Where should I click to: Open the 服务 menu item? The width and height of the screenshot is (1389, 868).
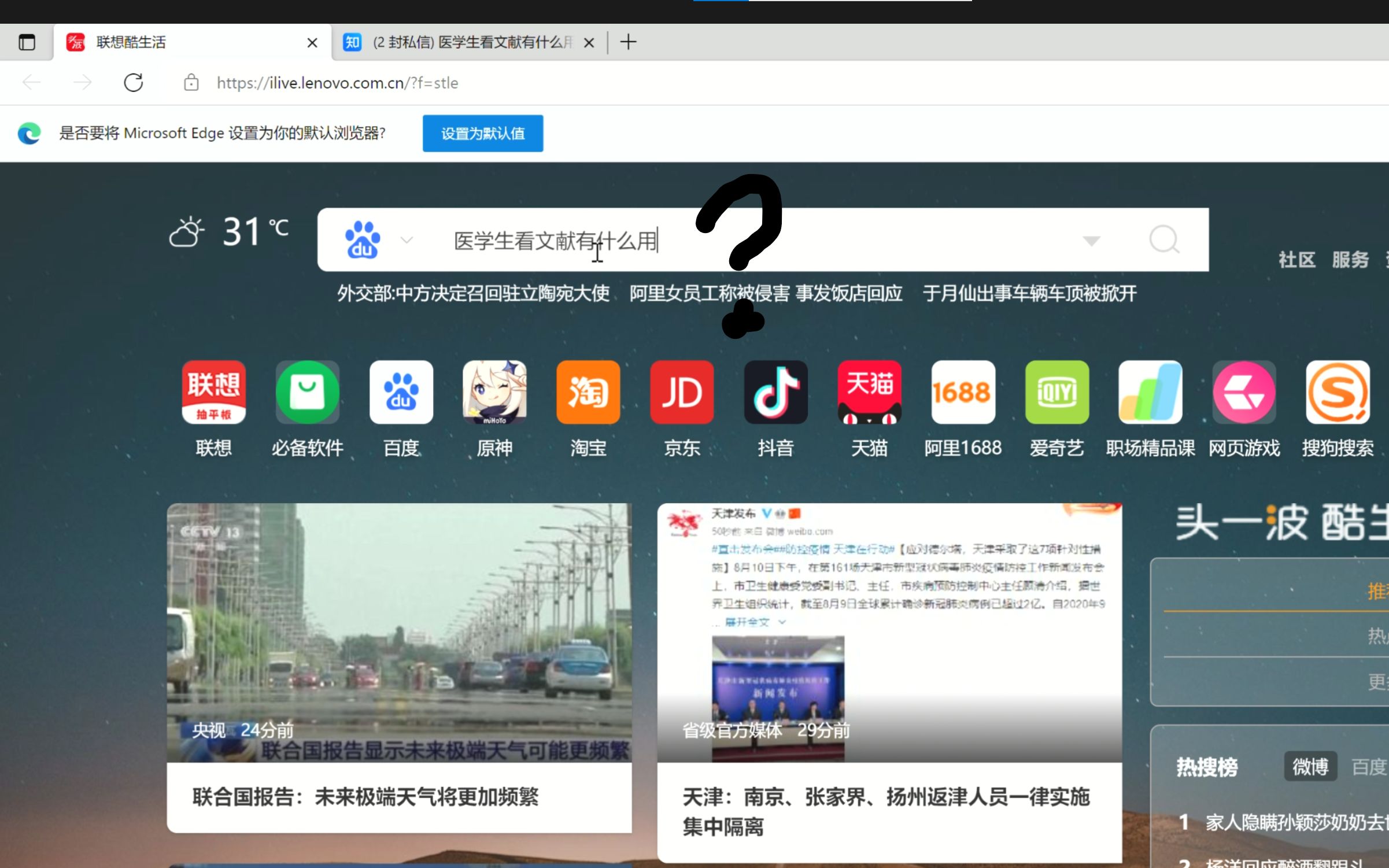tap(1350, 260)
